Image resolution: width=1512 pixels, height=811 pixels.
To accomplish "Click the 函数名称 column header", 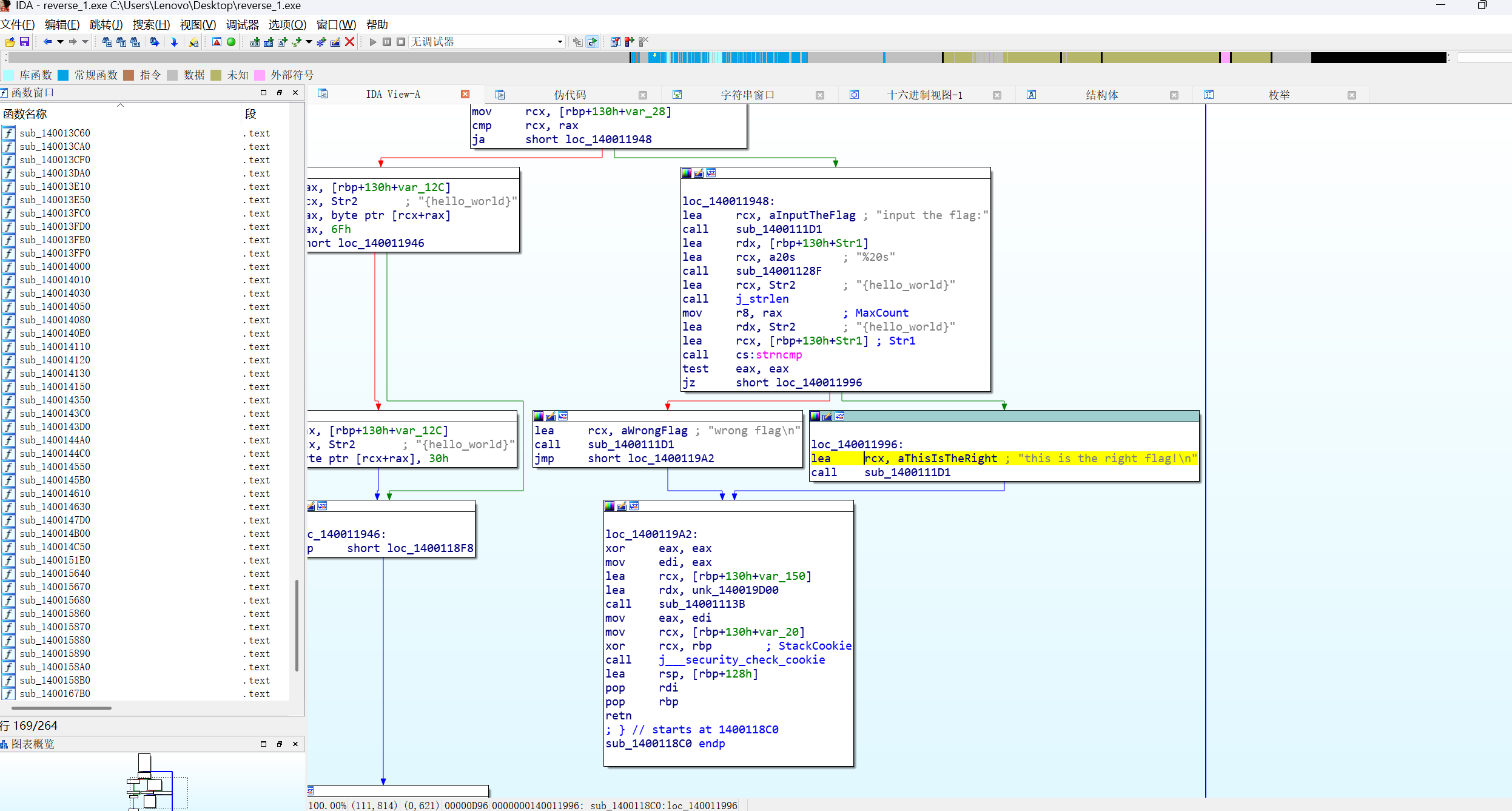I will point(25,114).
